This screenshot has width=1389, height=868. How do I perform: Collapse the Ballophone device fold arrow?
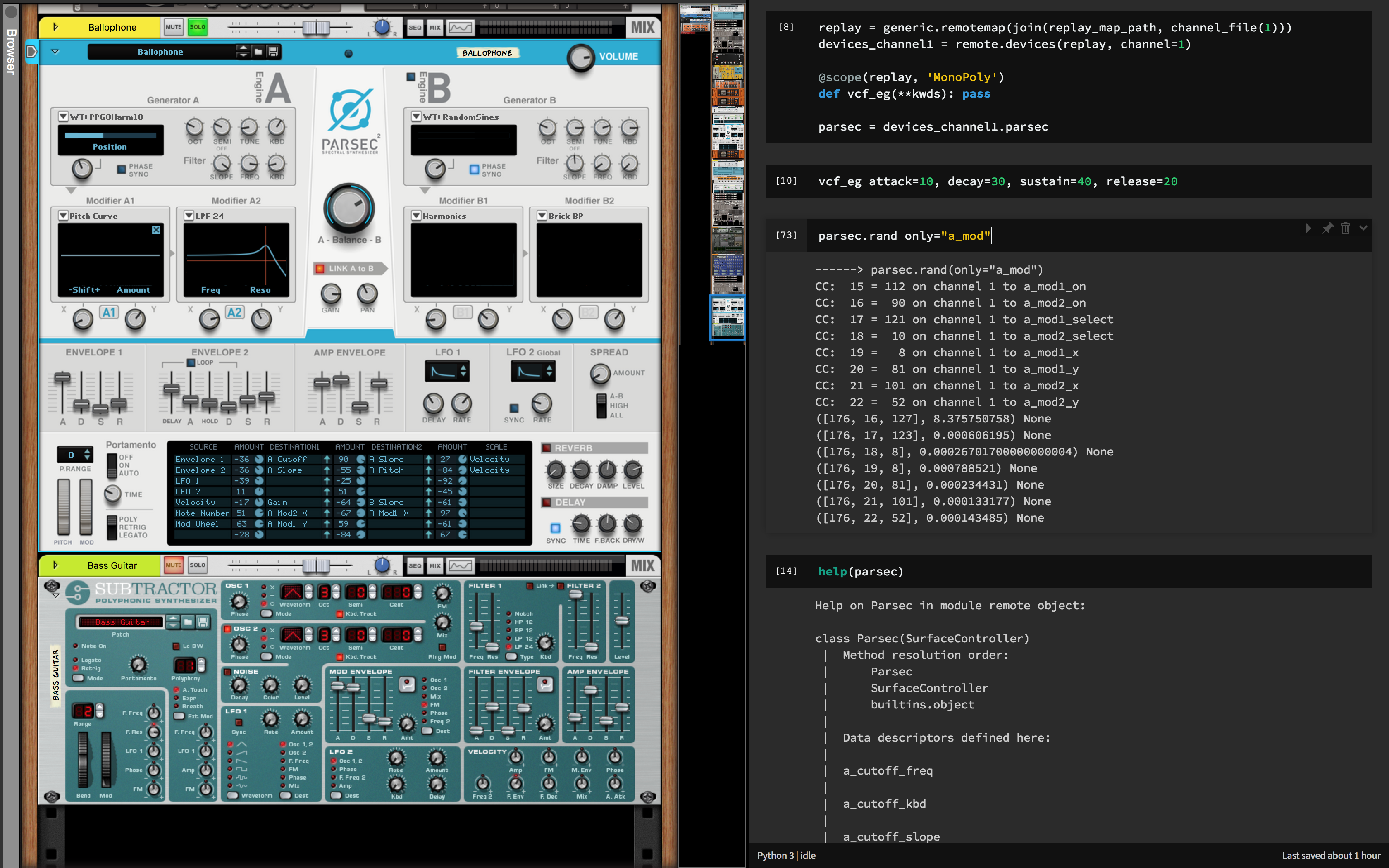pos(55,52)
